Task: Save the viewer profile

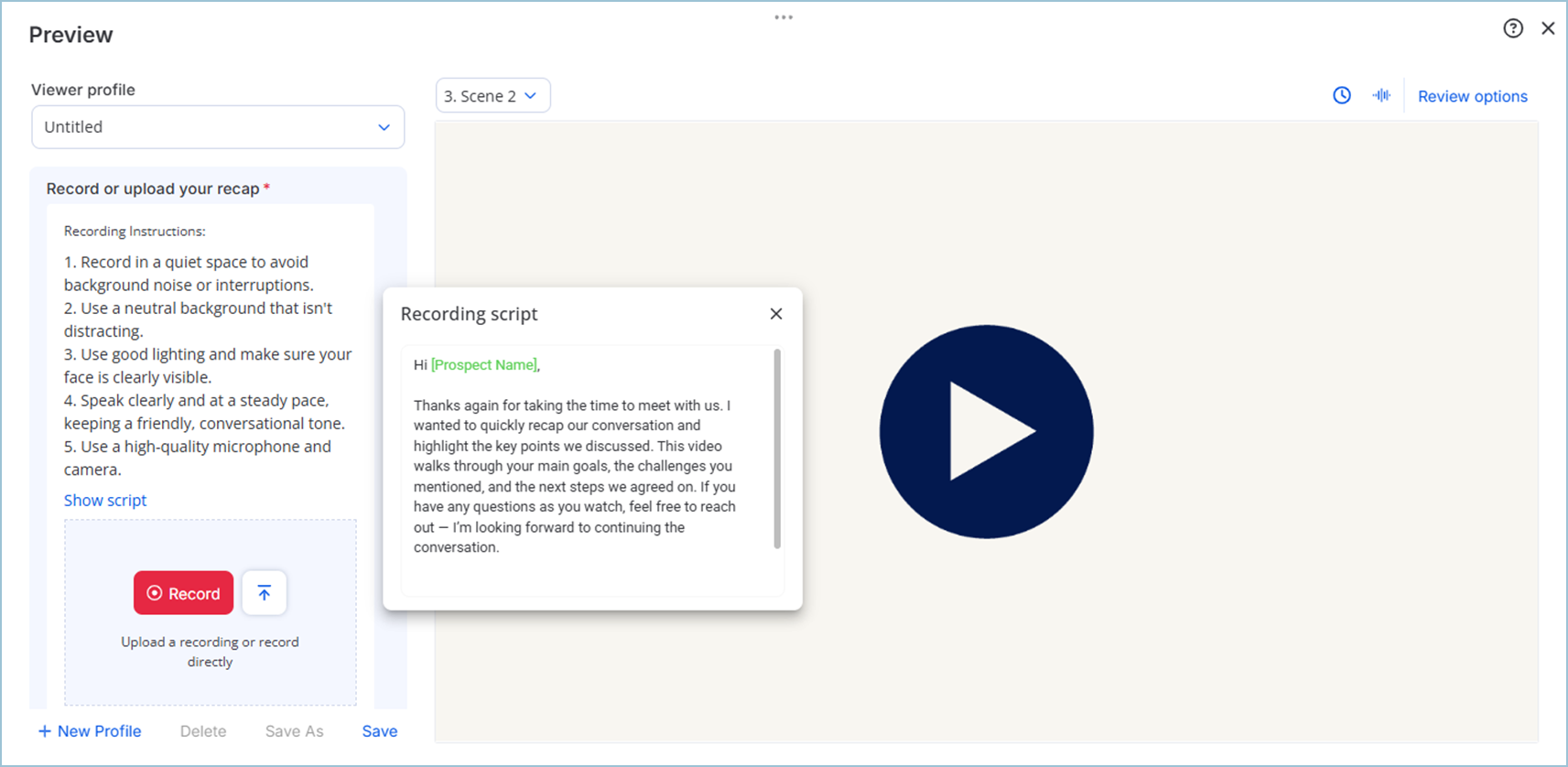Action: 379,731
